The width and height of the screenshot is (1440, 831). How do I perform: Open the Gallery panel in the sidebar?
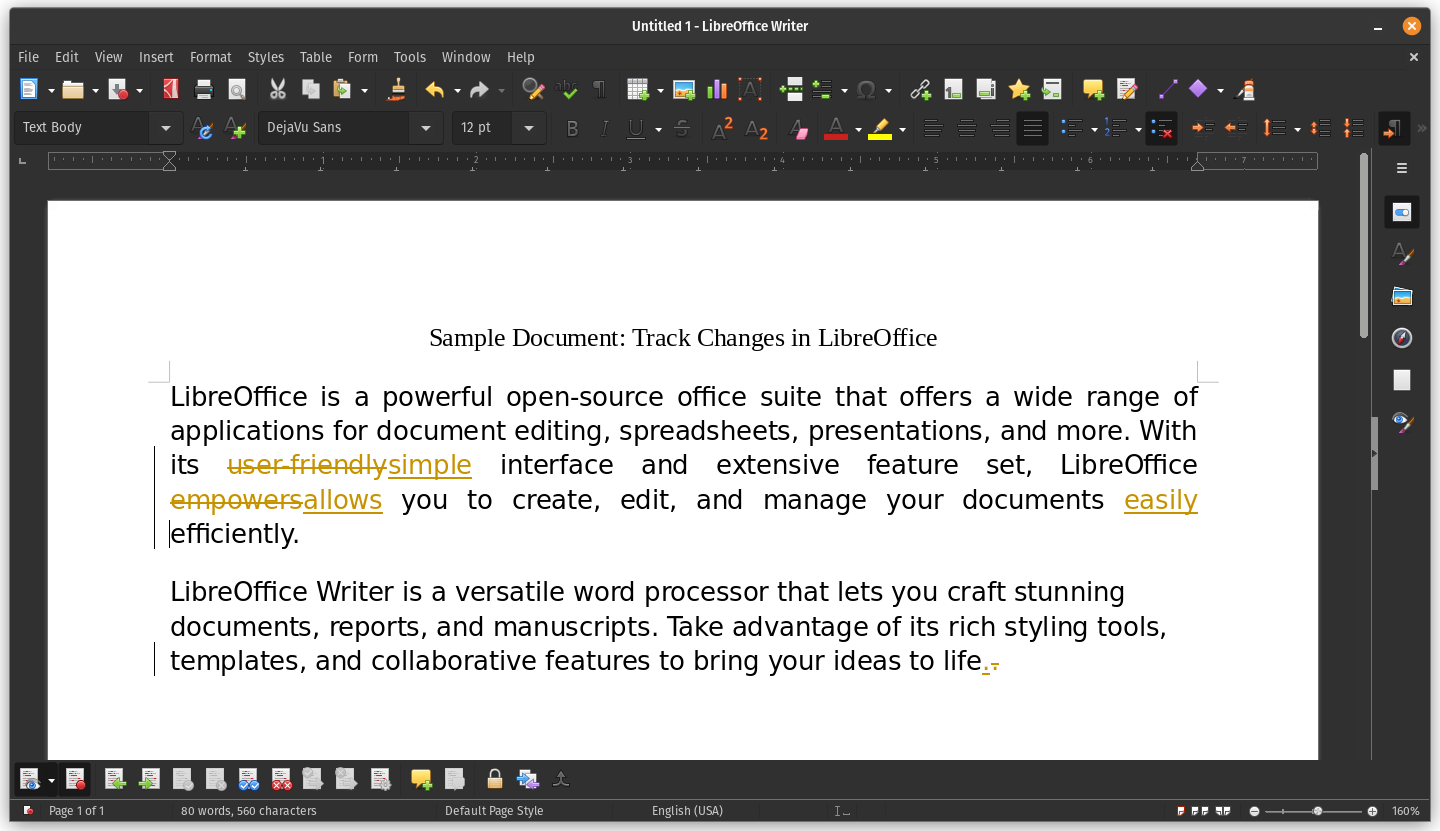1401,296
